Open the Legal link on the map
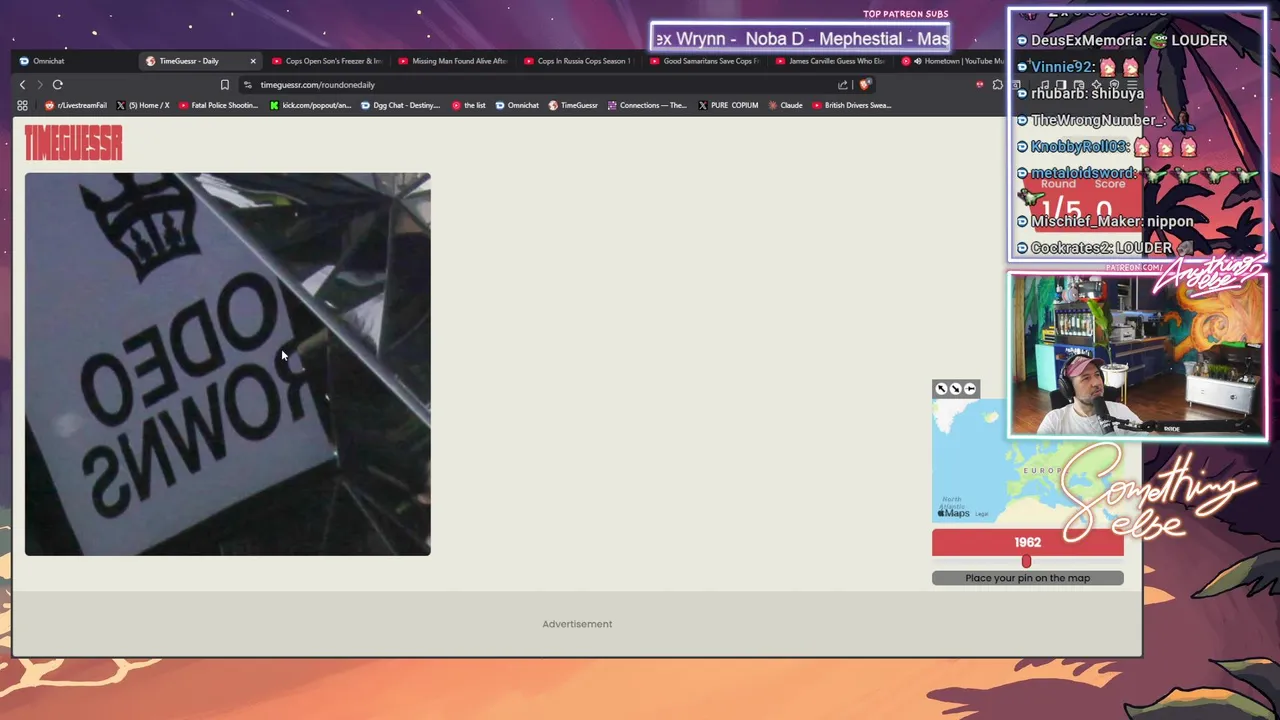Screen dimensions: 1280x720 (x=982, y=514)
